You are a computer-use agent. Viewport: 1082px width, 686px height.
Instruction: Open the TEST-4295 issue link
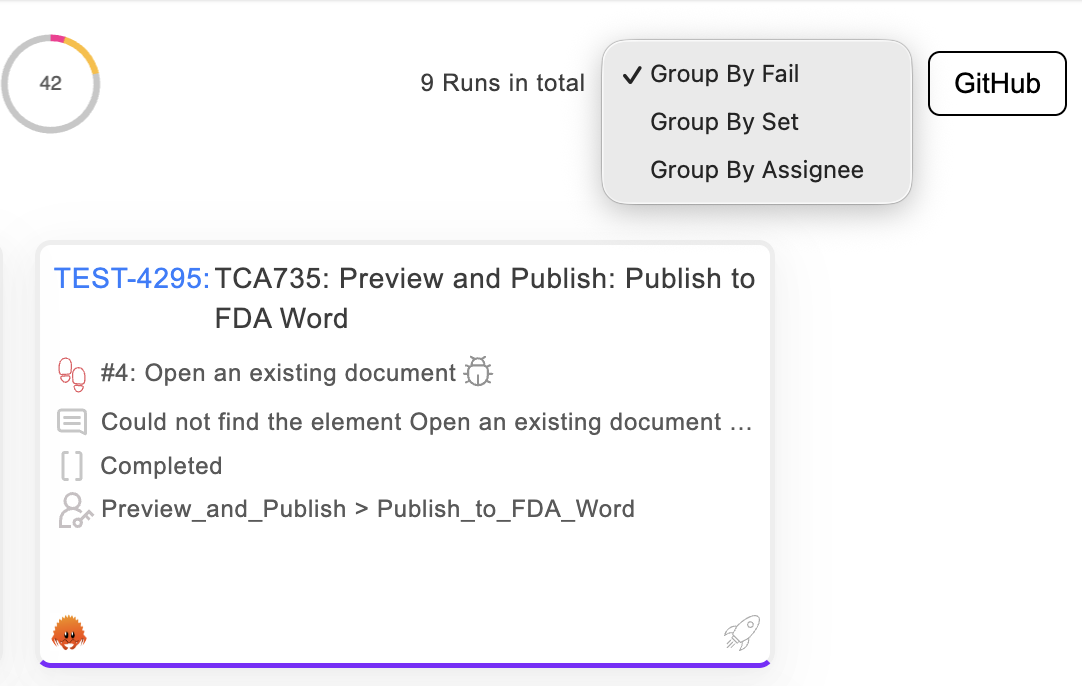click(x=132, y=278)
